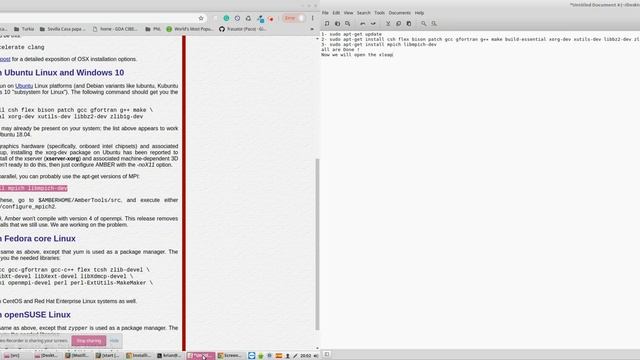Open the View menu in the text editor
This screenshot has width=640, height=360.
pos(348,13)
